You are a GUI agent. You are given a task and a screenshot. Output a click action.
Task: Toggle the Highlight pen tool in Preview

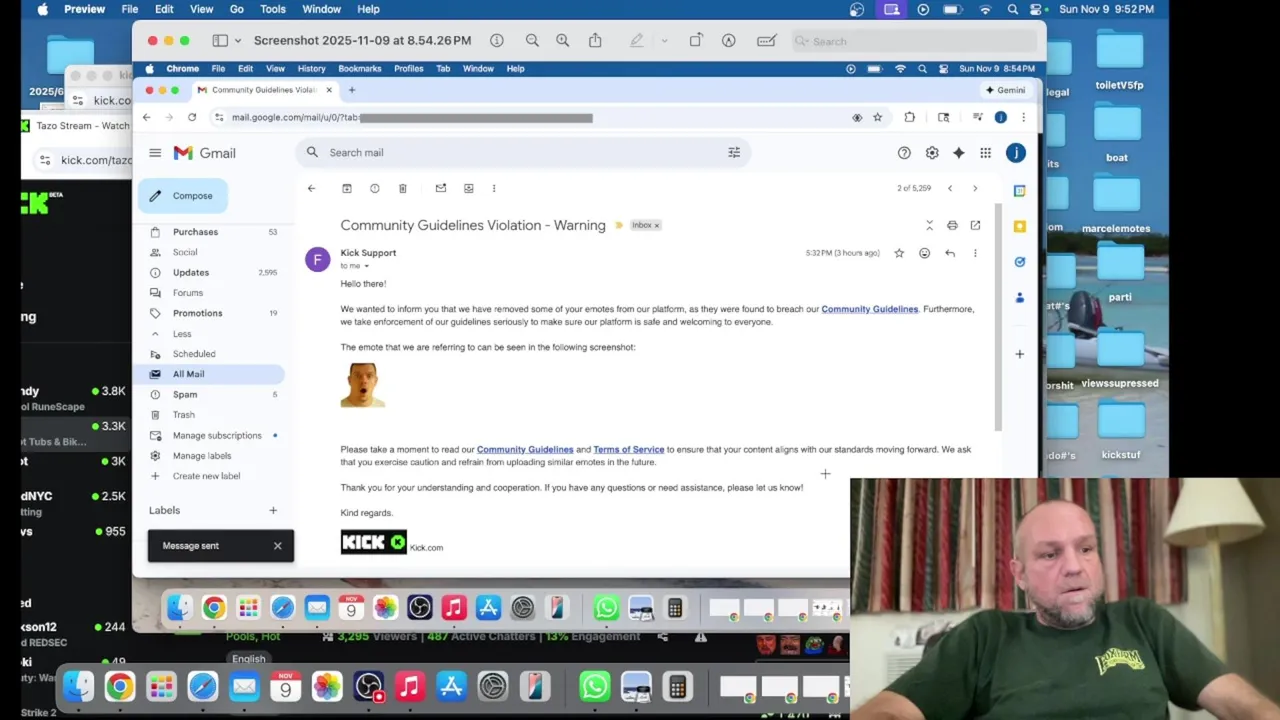pos(637,41)
